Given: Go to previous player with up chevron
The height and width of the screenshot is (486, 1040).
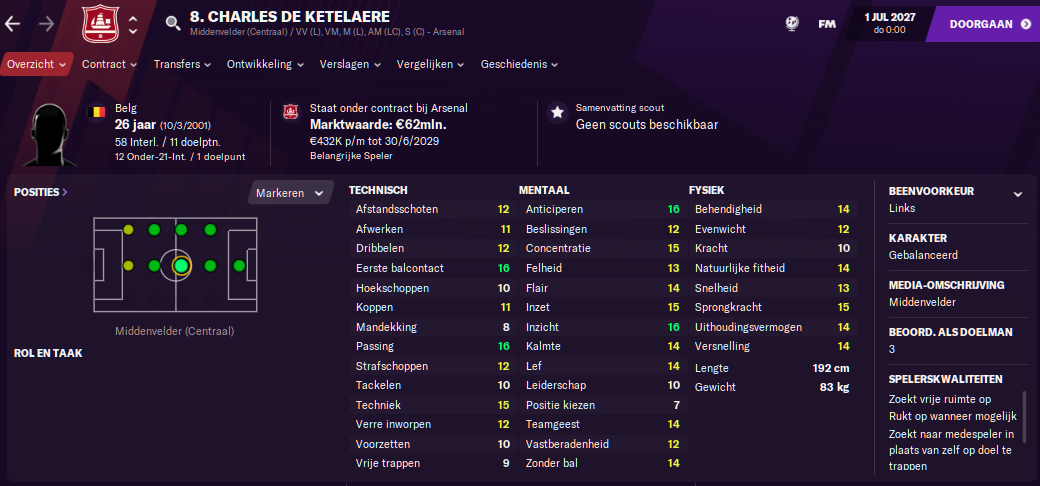Looking at the screenshot, I should [x=133, y=18].
